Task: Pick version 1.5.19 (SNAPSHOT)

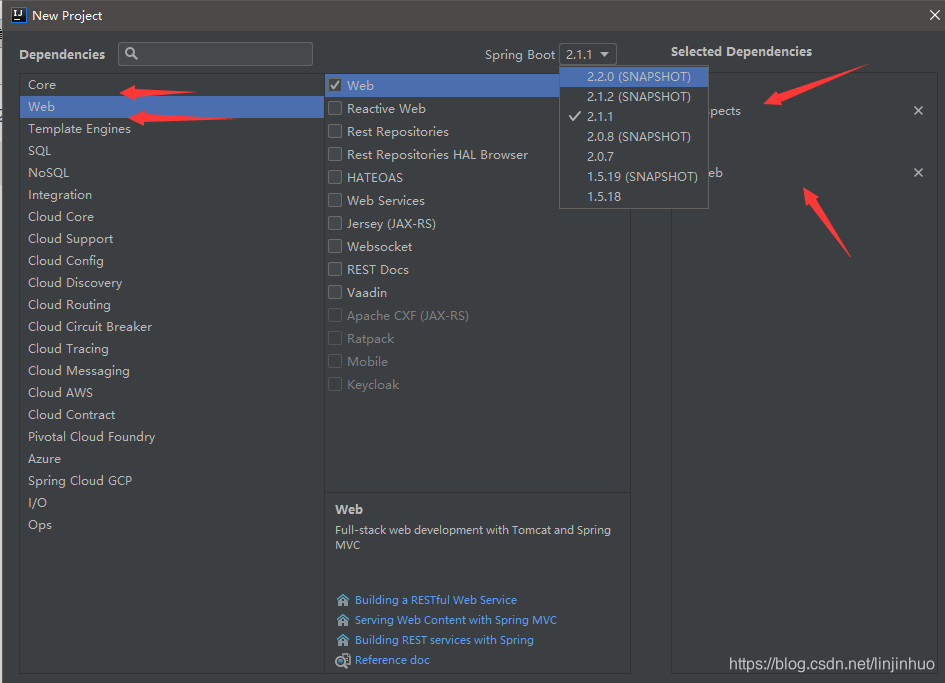Action: (x=634, y=176)
